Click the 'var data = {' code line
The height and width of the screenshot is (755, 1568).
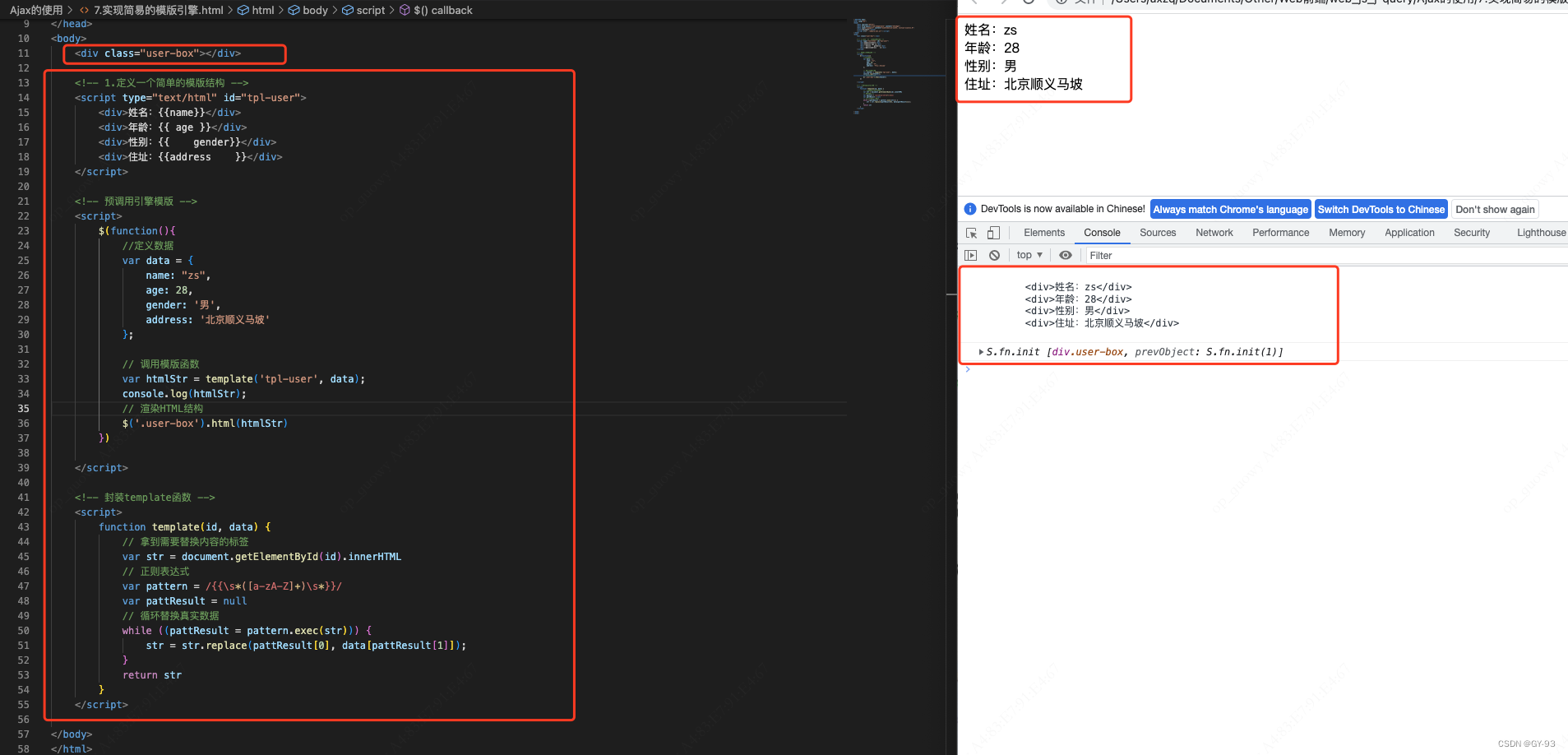click(158, 261)
